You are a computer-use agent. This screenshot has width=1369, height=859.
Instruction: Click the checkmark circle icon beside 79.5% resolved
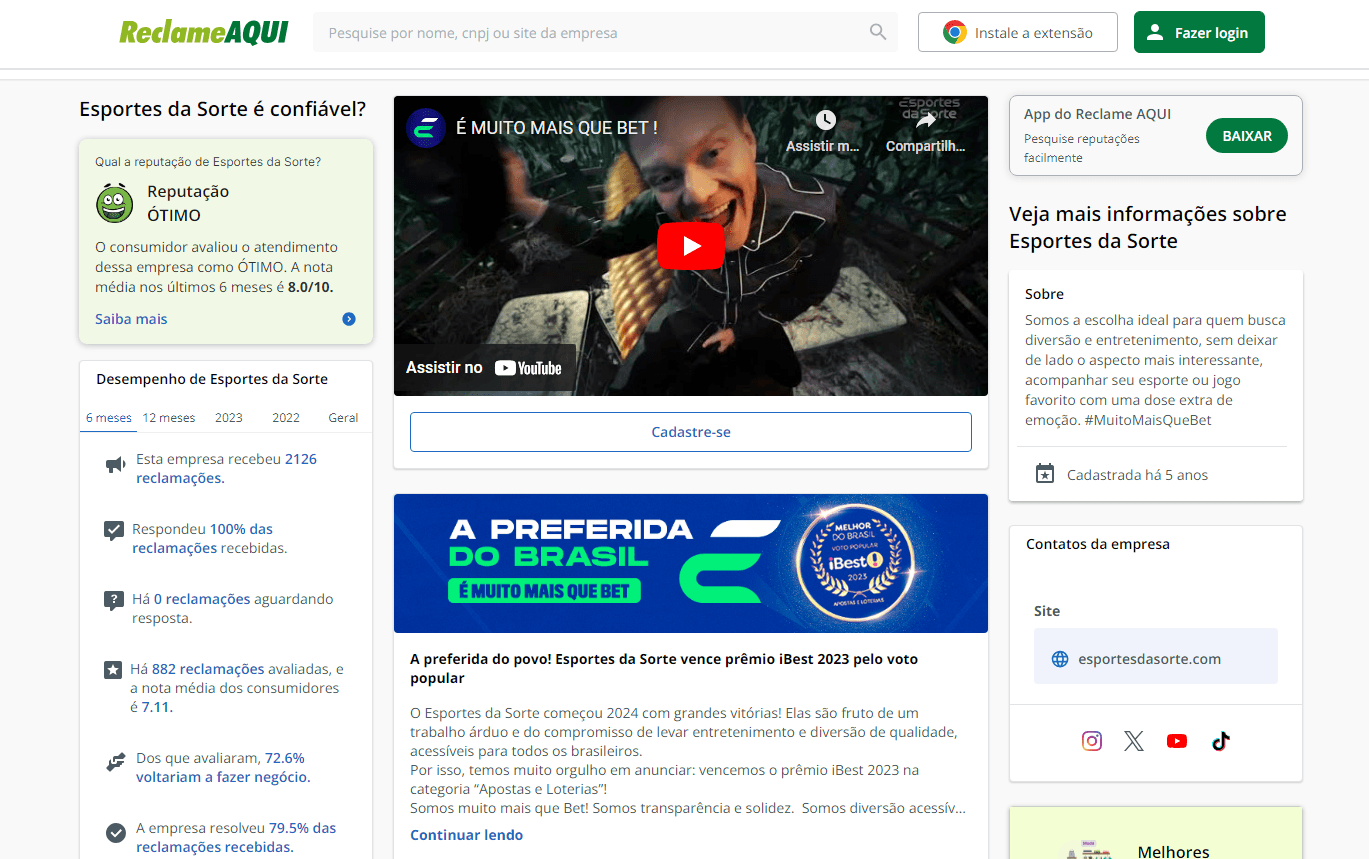[x=116, y=832]
